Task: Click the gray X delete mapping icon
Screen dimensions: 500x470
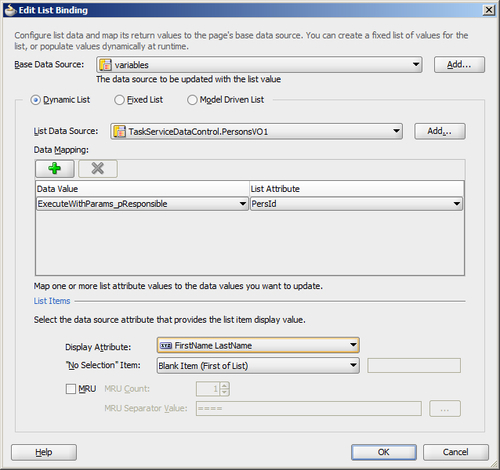Action: [98, 168]
